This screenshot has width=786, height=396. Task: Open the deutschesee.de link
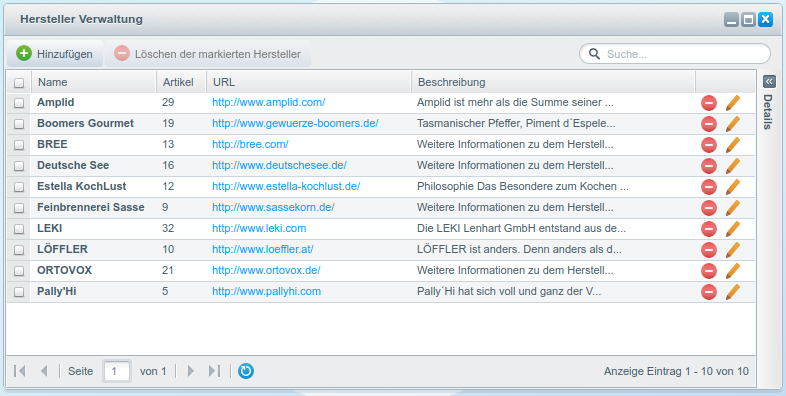(x=279, y=165)
